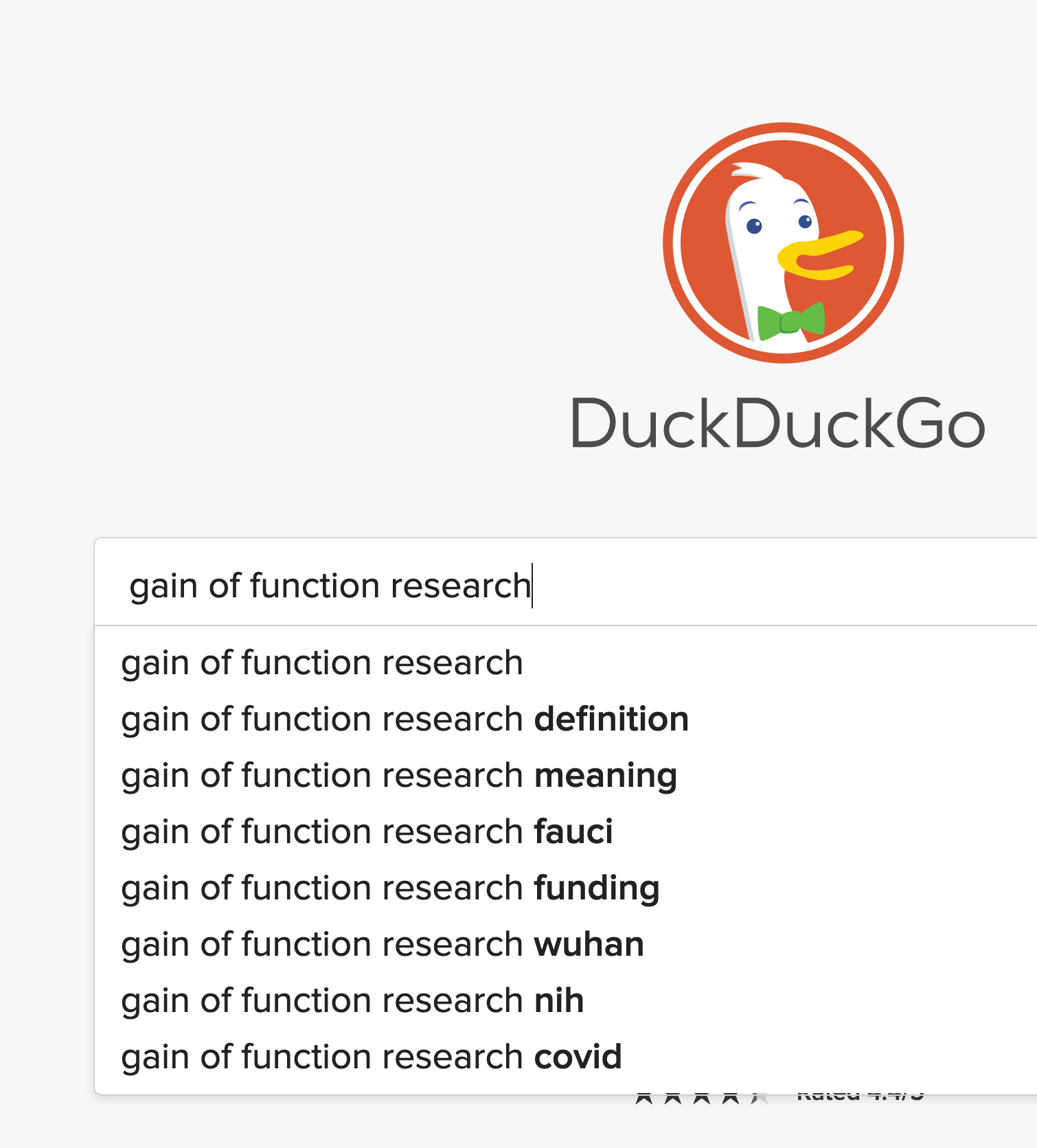Viewport: 1037px width, 1148px height.
Task: Place cursor before 'gain' in search box
Action: click(x=130, y=586)
